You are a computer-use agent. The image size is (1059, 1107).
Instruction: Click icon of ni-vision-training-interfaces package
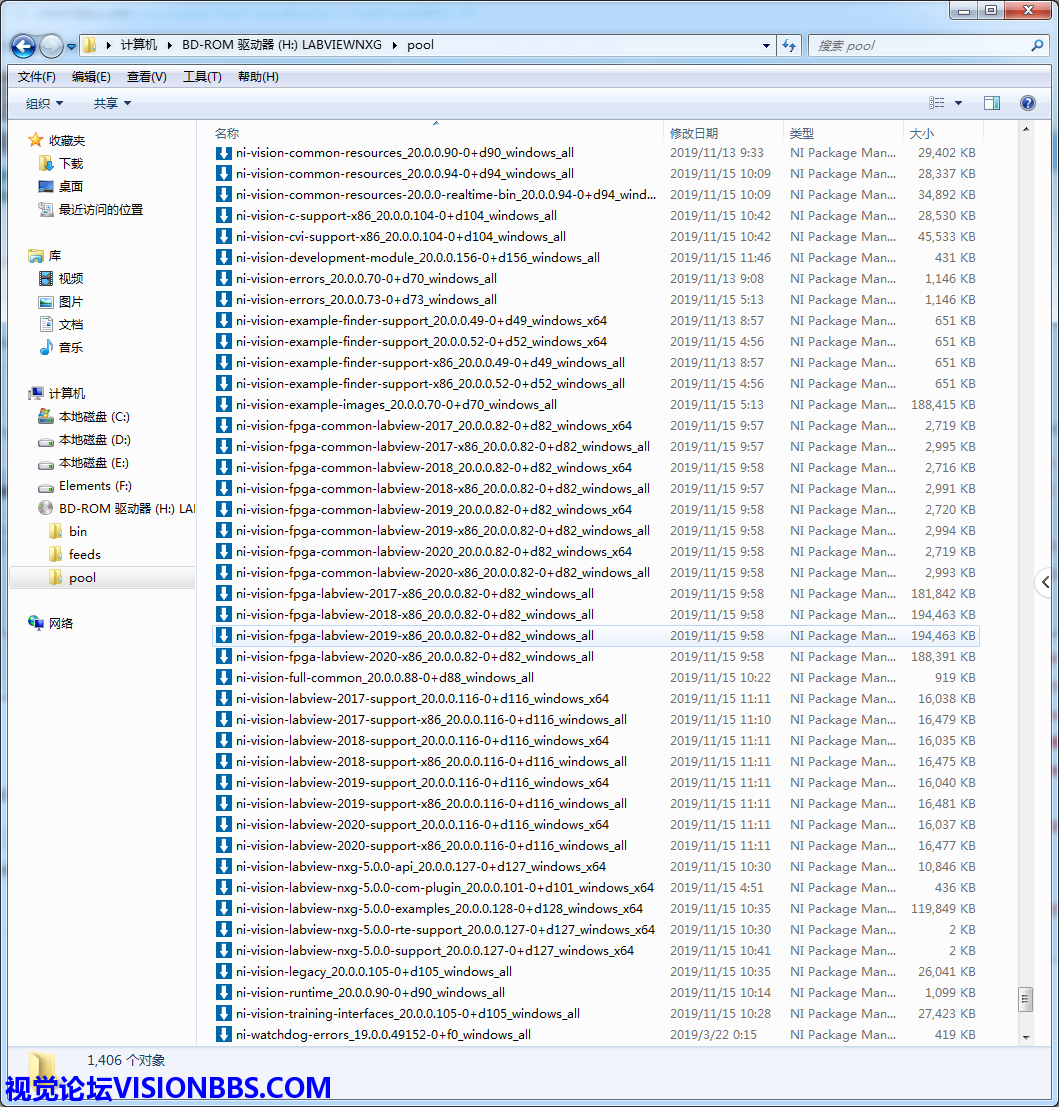(x=224, y=1014)
